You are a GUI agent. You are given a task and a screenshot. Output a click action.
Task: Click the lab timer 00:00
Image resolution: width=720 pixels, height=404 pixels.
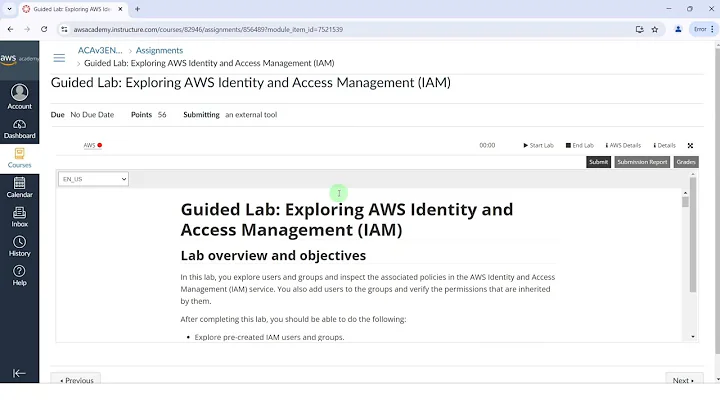pos(487,145)
